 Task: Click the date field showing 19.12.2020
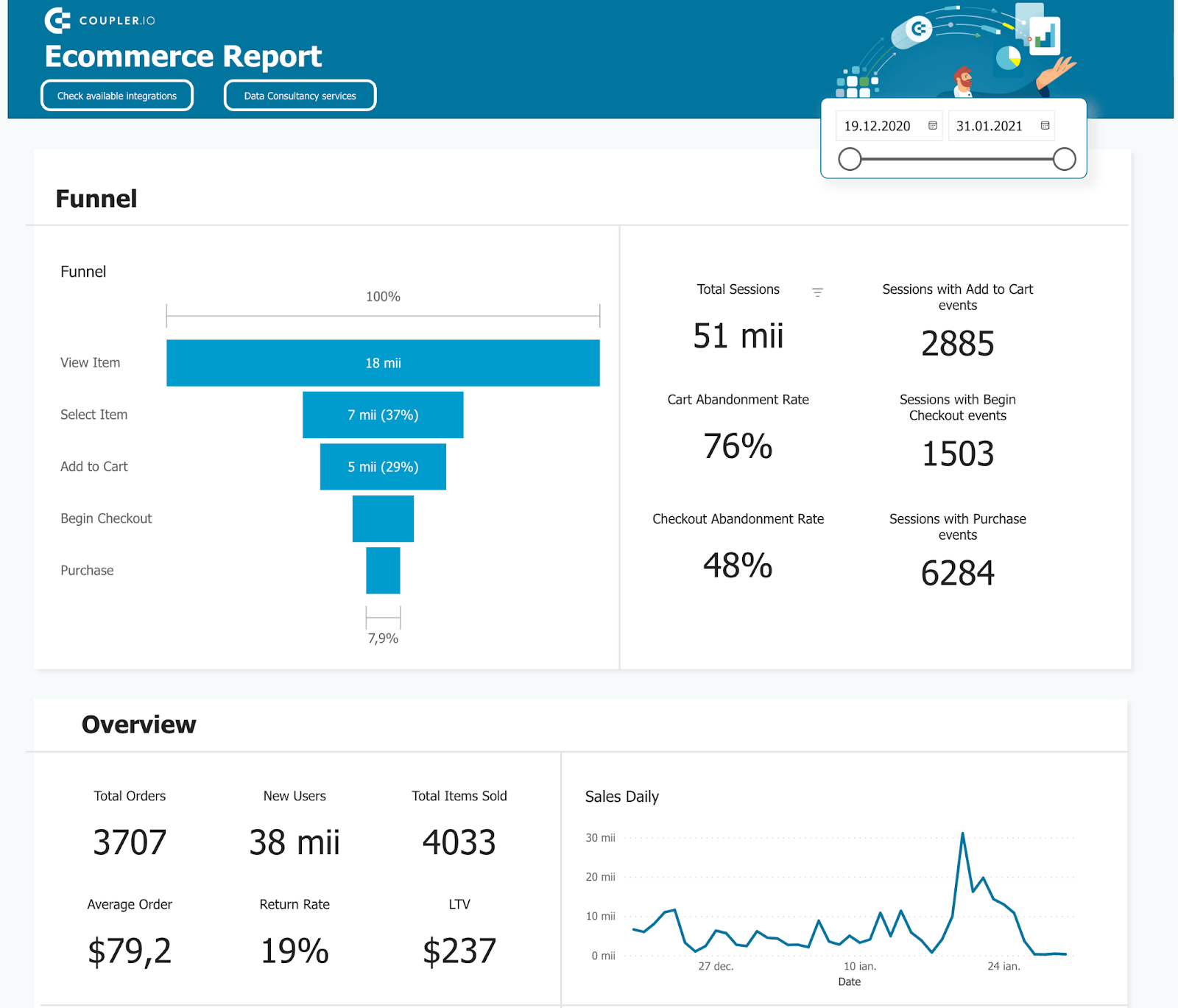click(878, 125)
